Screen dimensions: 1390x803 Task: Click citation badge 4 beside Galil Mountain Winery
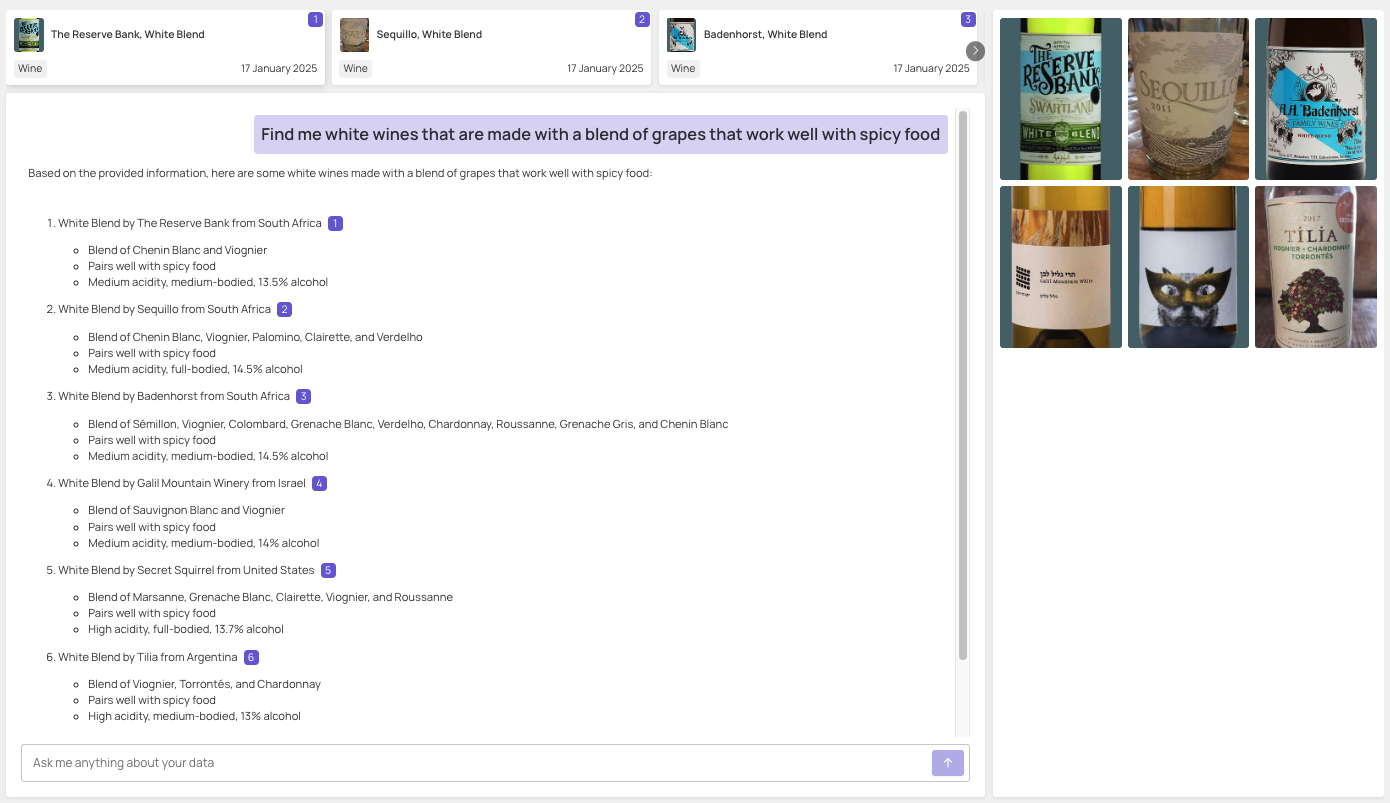point(319,484)
